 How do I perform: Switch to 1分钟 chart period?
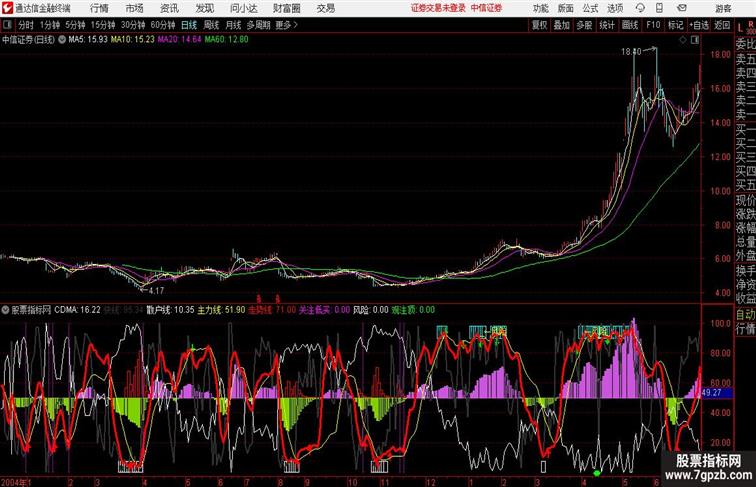[x=50, y=25]
